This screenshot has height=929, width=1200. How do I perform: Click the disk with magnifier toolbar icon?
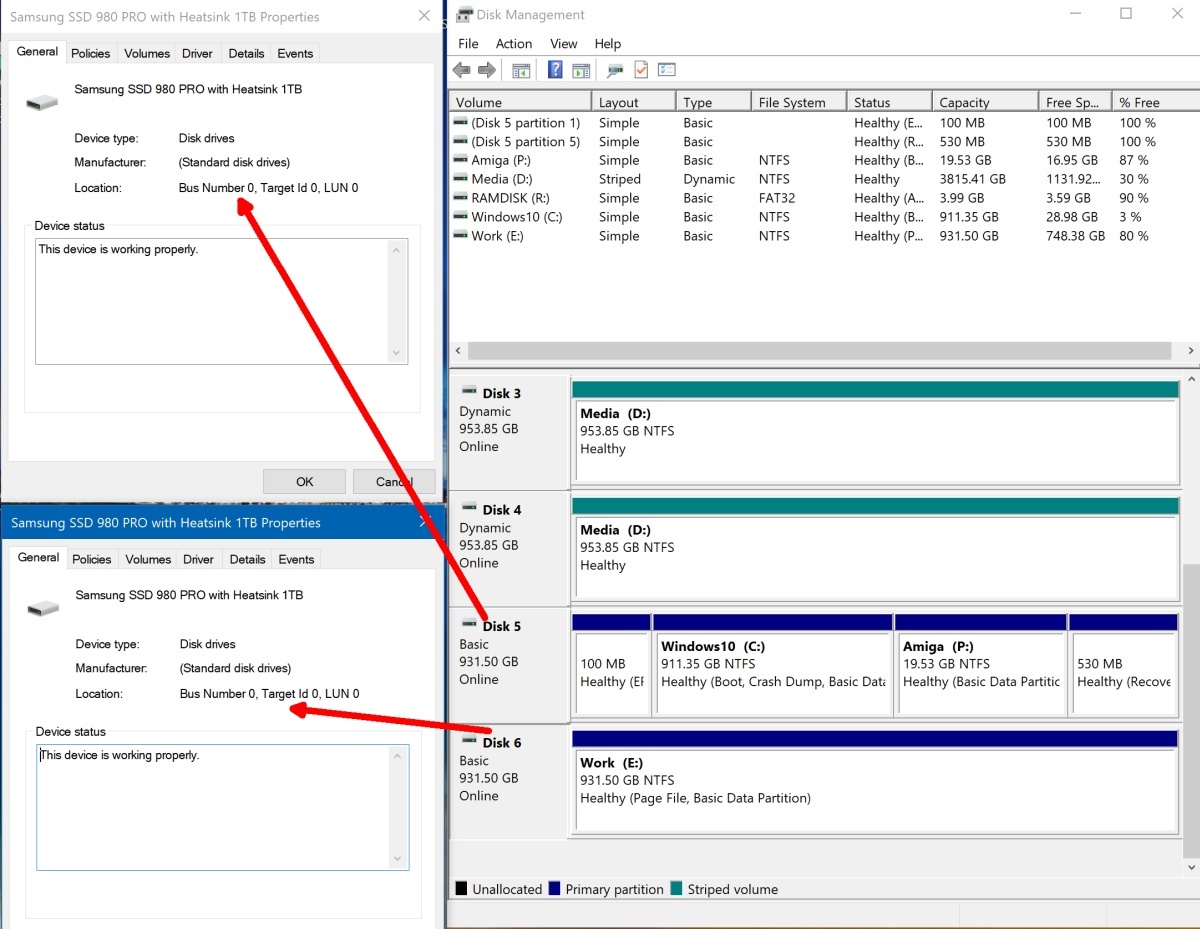click(x=615, y=70)
